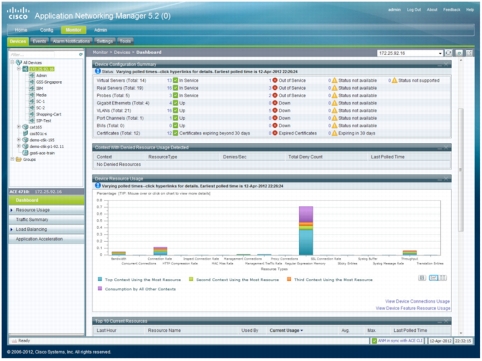The image size is (482, 361).
Task: Collapse the selected 172.25.92.16 device node
Action: click(19, 69)
